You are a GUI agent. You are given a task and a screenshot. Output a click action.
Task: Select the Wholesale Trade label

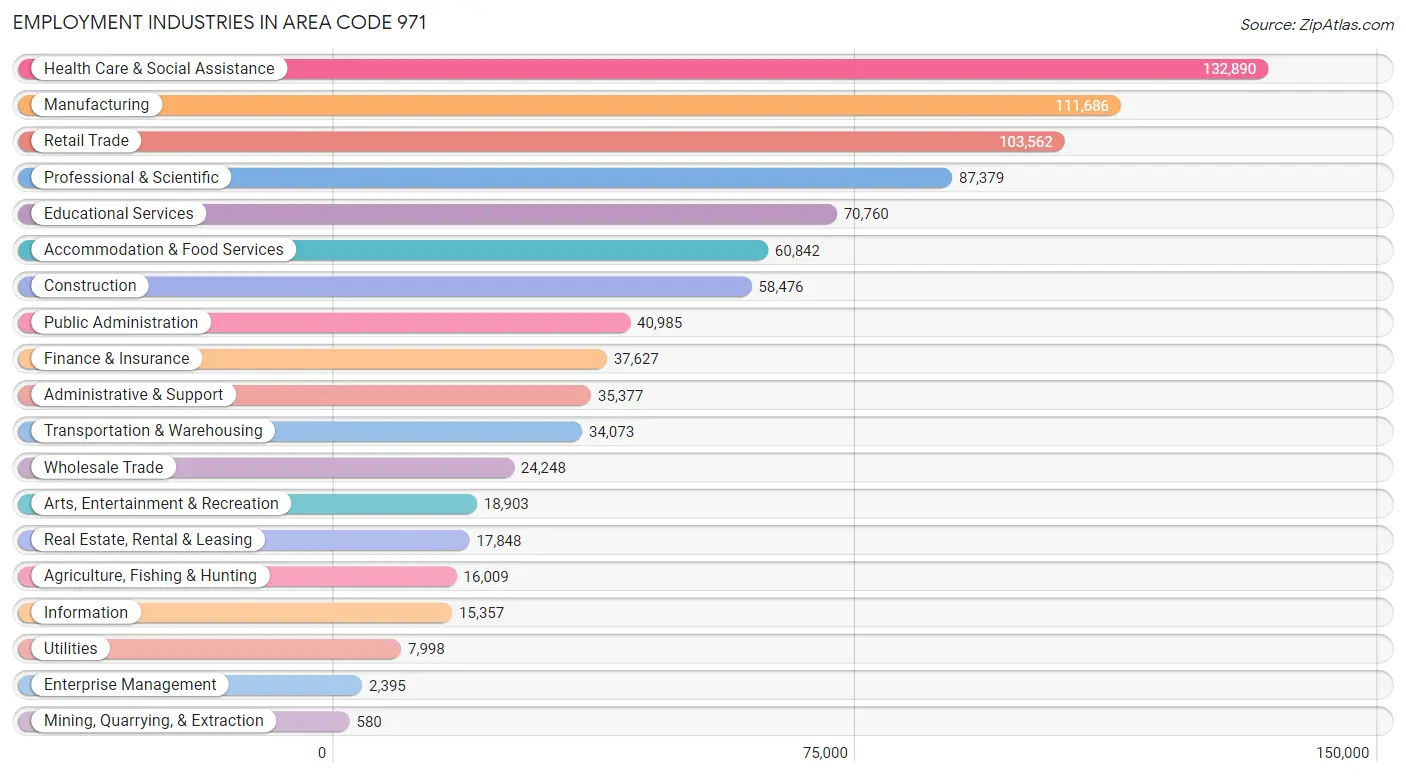103,467
